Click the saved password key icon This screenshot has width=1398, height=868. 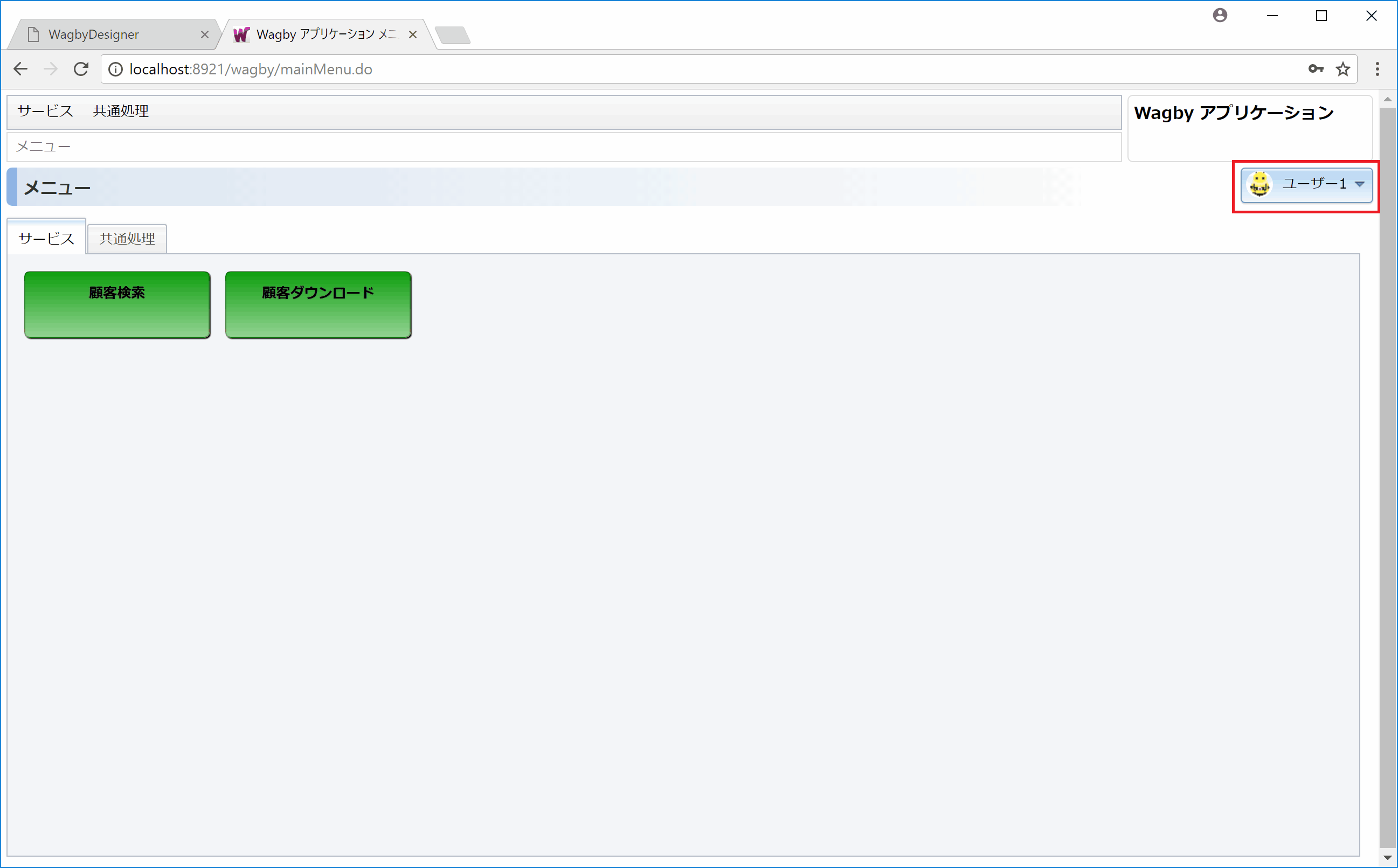(x=1316, y=69)
